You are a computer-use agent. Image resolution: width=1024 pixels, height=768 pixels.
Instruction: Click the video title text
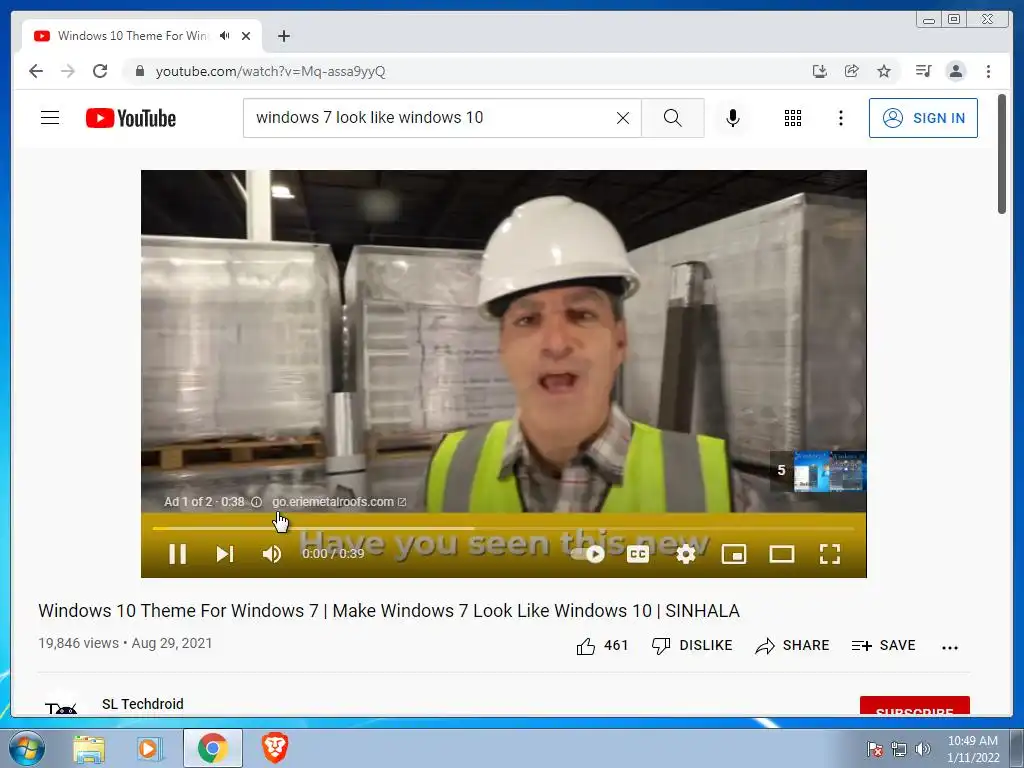point(389,611)
